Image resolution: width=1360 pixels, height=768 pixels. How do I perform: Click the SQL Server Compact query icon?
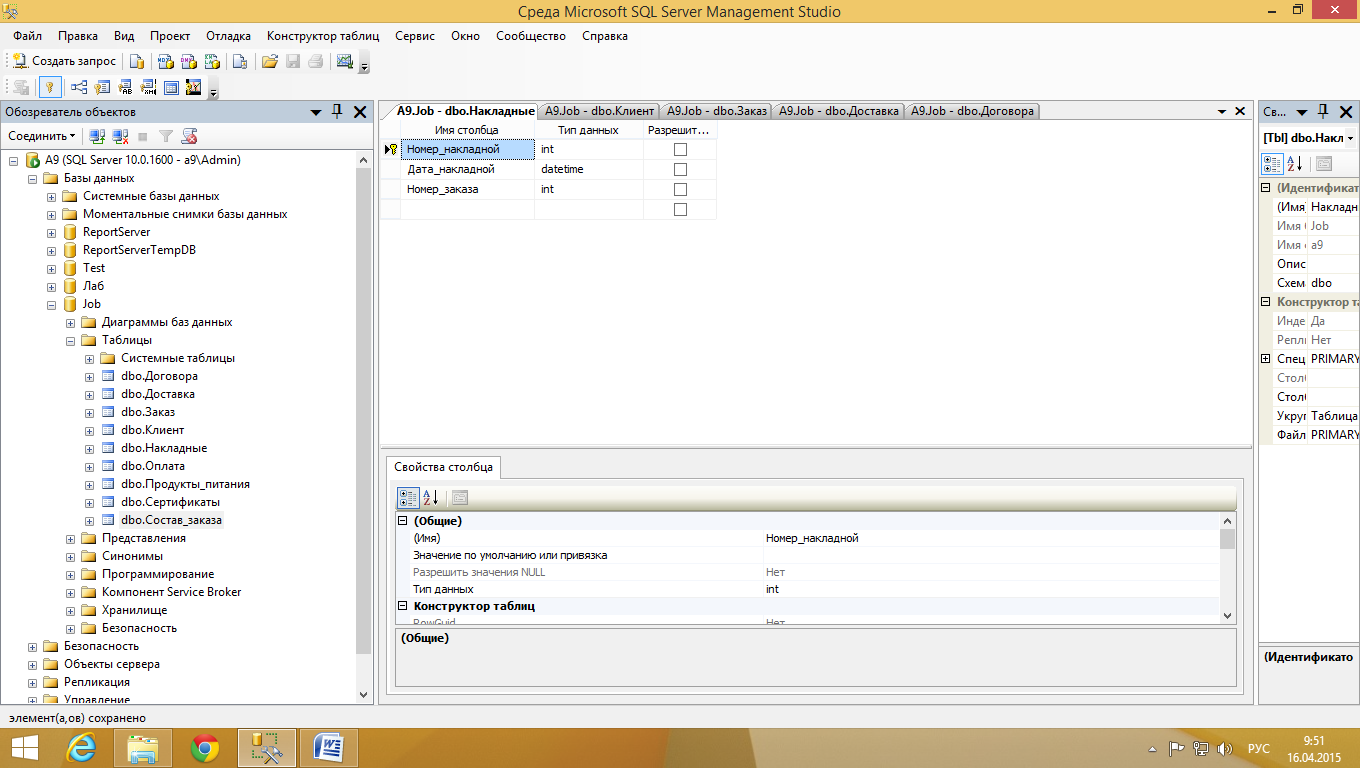(240, 61)
